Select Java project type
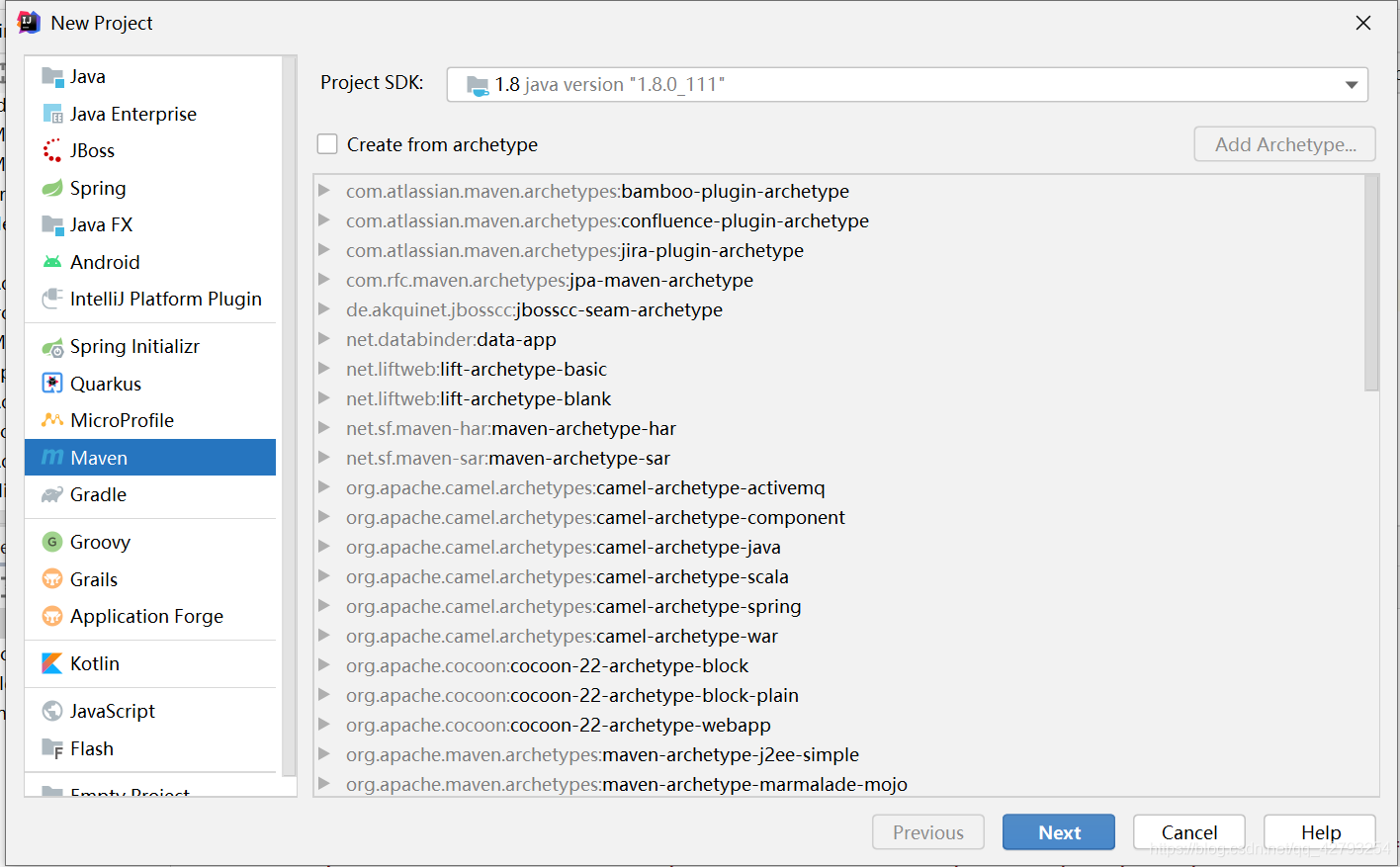1400x867 pixels. 150,77
